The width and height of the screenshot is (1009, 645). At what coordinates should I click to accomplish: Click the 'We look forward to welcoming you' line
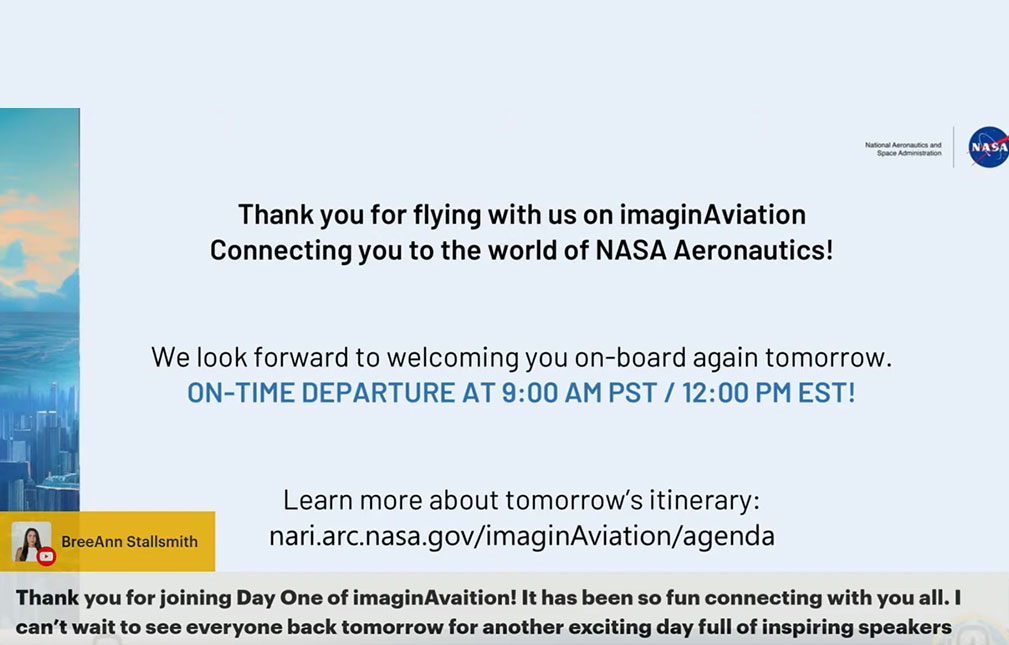pyautogui.click(x=521, y=356)
